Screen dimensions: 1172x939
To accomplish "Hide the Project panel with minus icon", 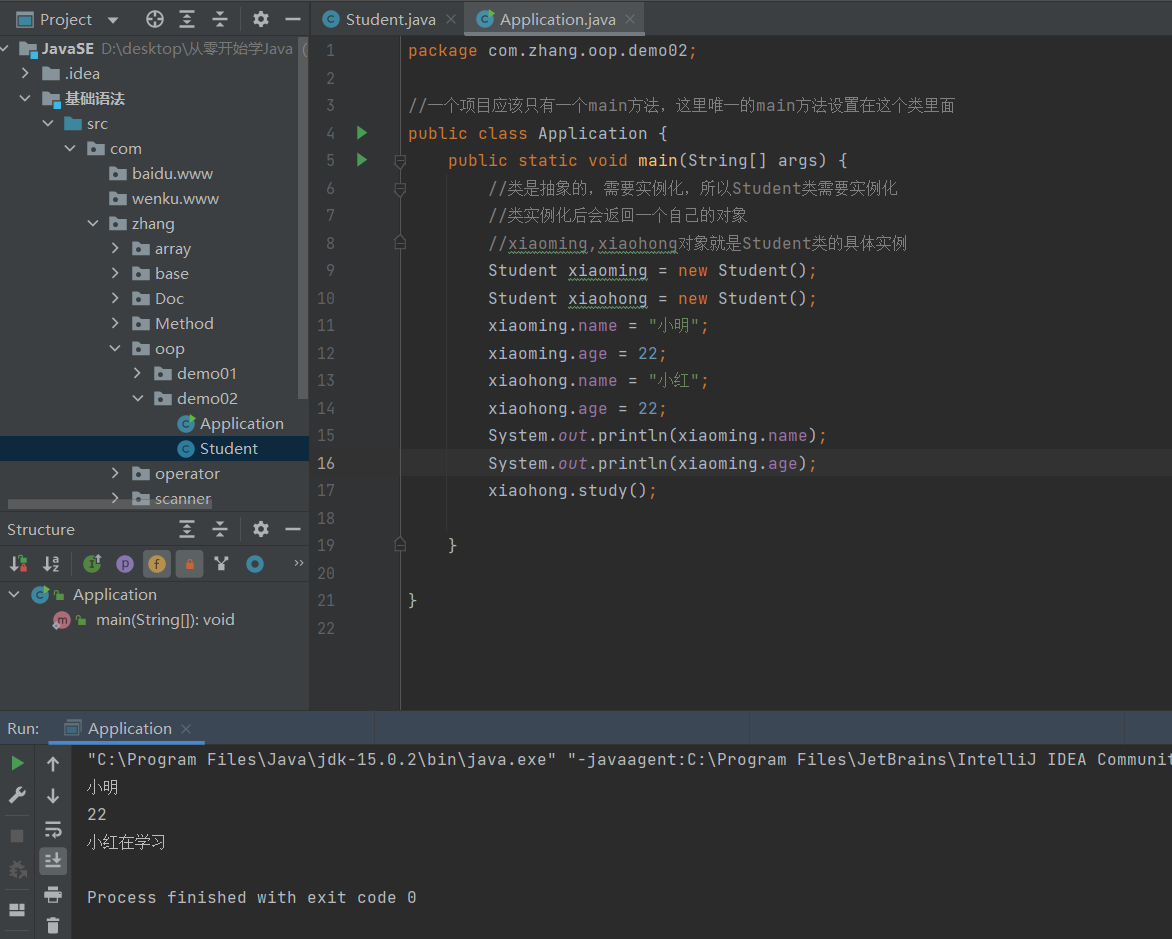I will [293, 19].
